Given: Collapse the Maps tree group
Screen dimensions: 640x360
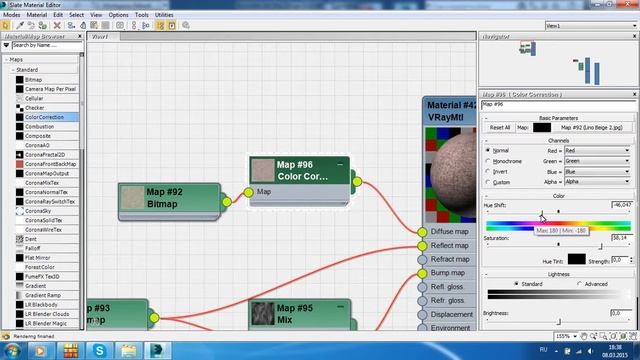Looking at the screenshot, I should [x=7, y=60].
